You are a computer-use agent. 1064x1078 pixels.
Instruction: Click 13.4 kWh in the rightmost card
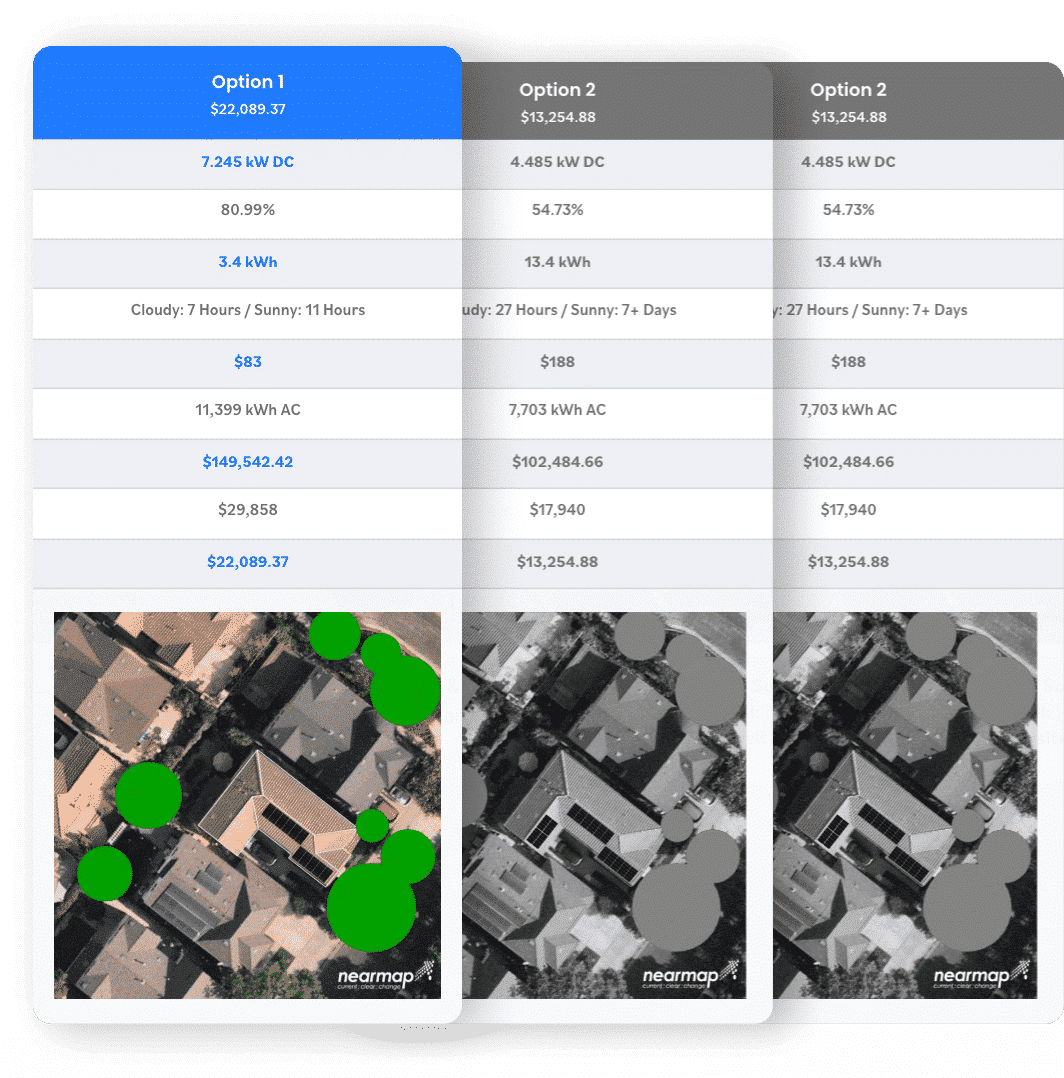tap(848, 262)
